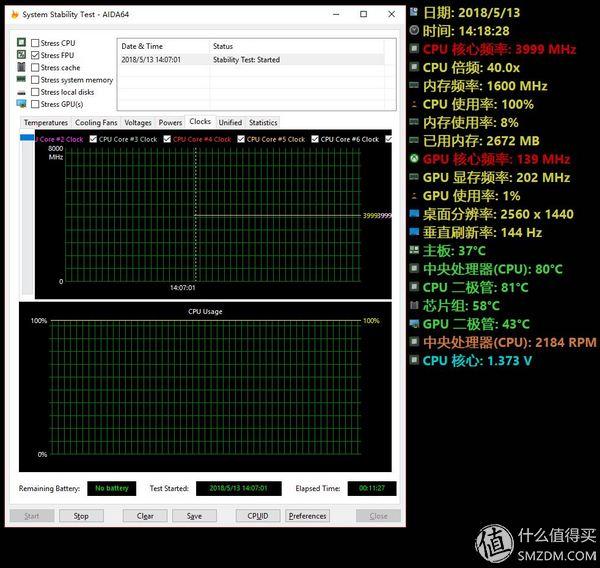
Task: Click the monitor icon next to 桌面分辨率
Action: [x=414, y=213]
